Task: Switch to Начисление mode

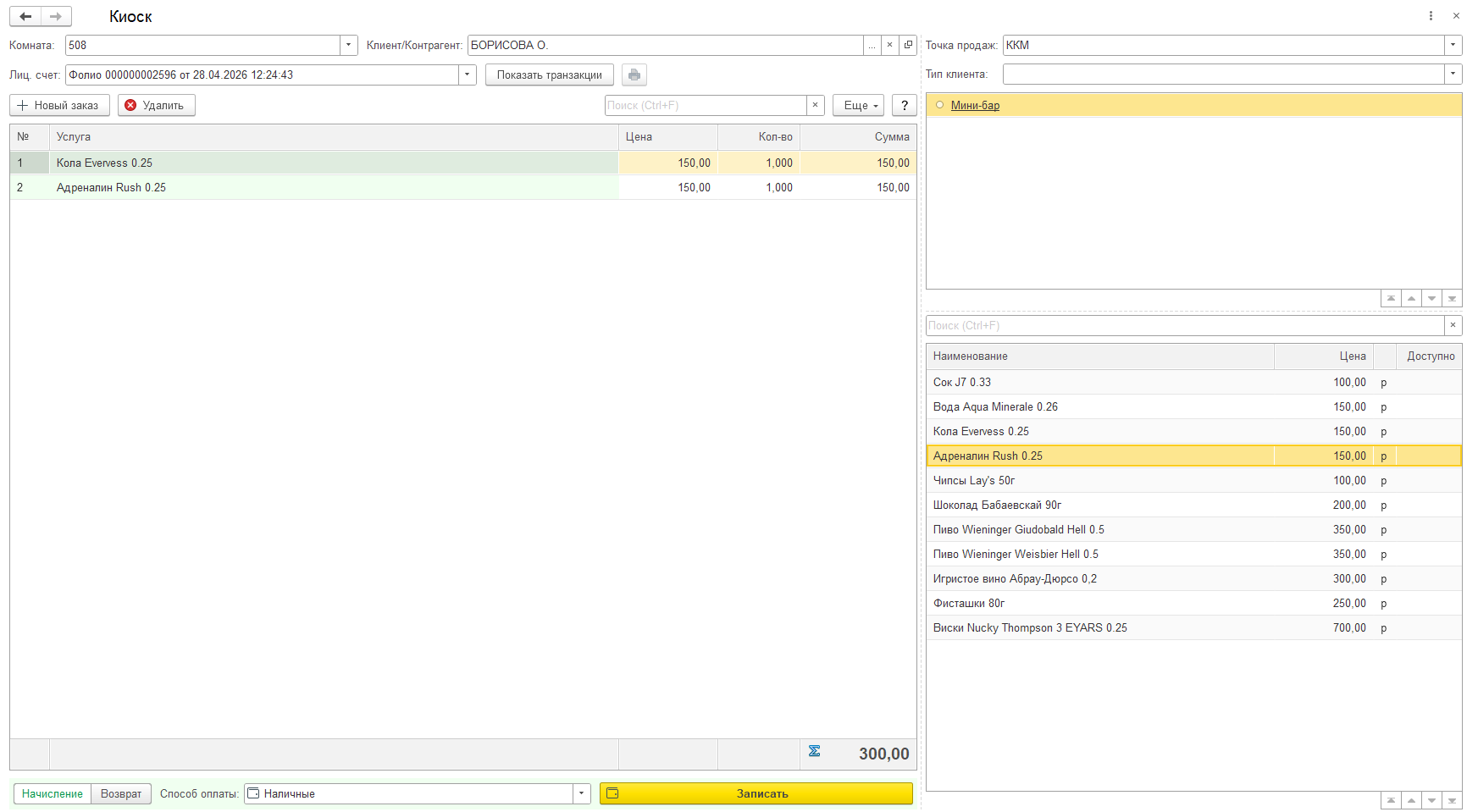Action: pyautogui.click(x=53, y=793)
